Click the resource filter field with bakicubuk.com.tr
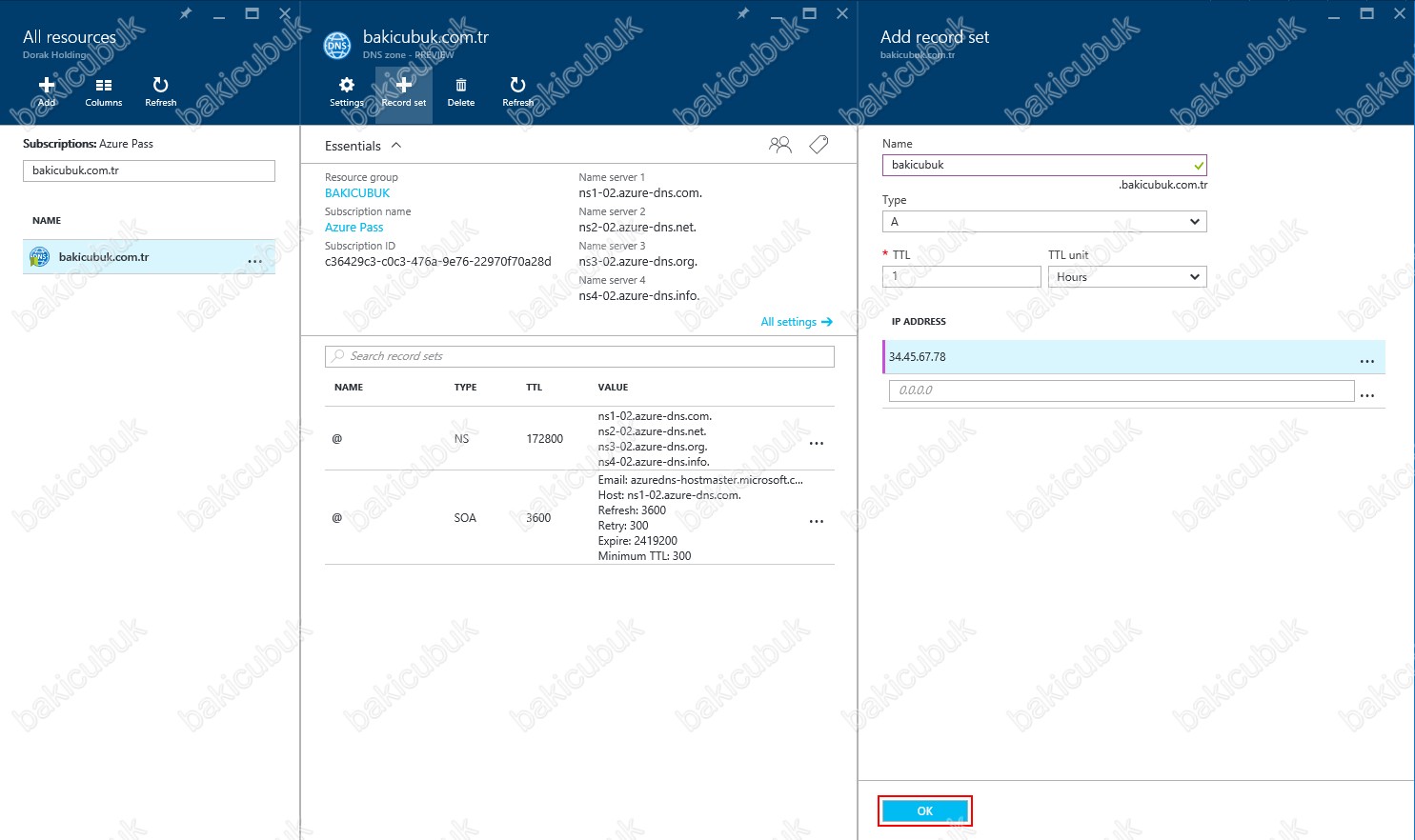 coord(149,170)
